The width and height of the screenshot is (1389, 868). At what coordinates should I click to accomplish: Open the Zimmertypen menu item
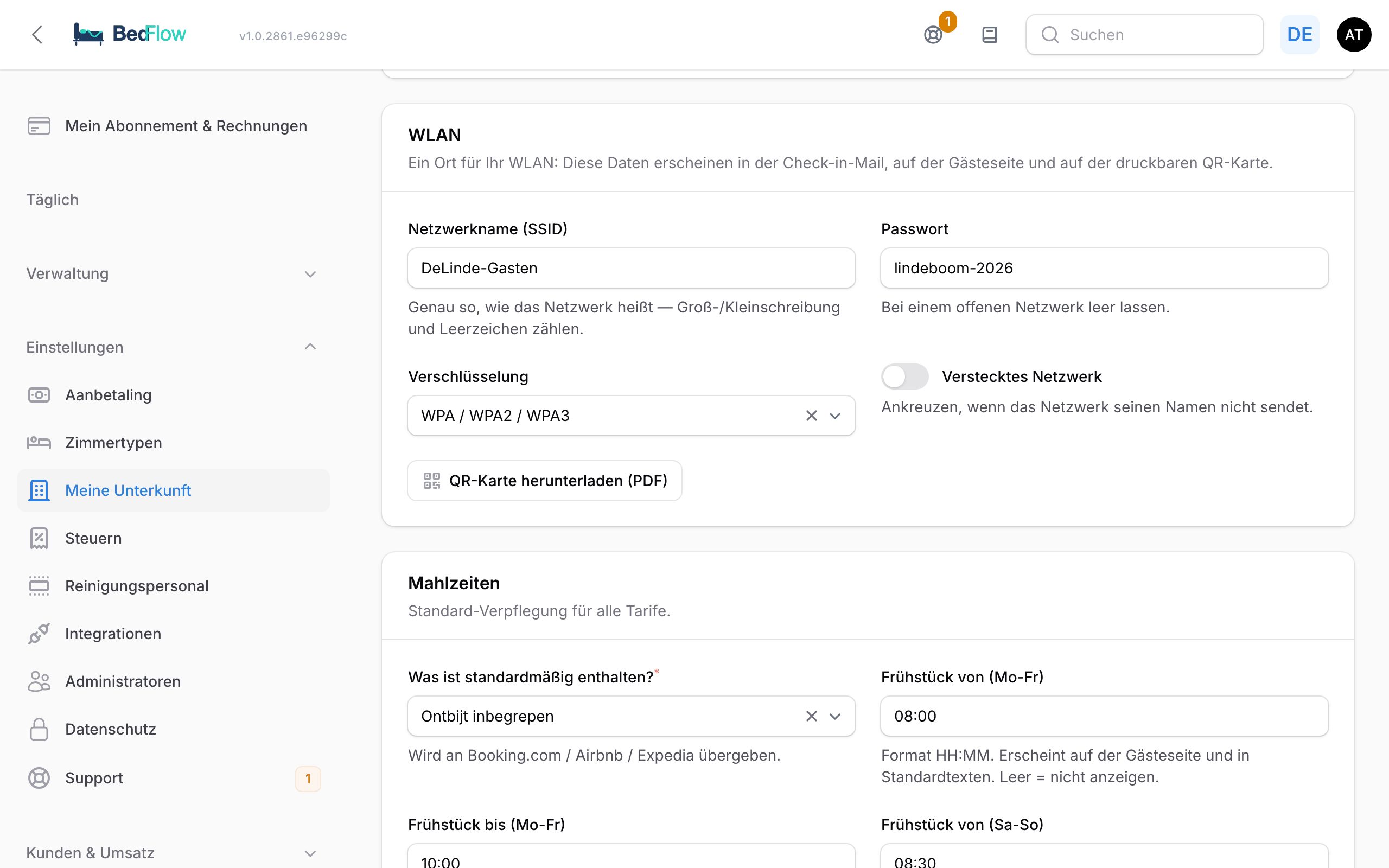(x=173, y=443)
